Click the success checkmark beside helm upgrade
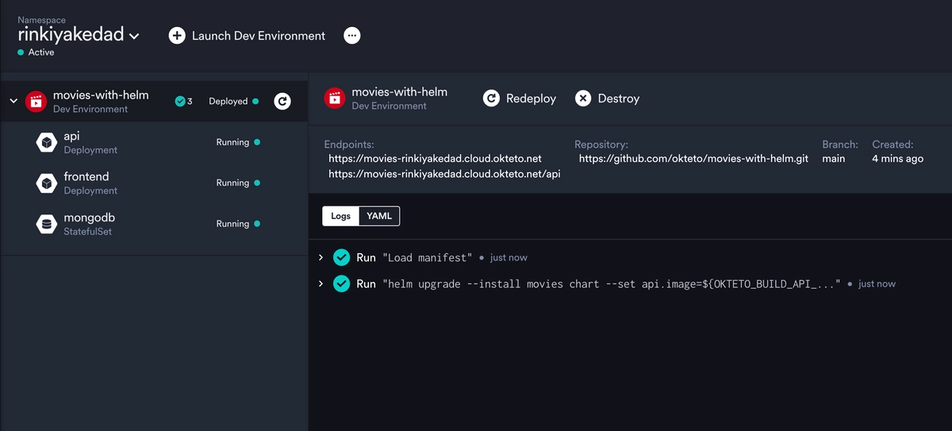Screen dimensions: 952x431 342,283
